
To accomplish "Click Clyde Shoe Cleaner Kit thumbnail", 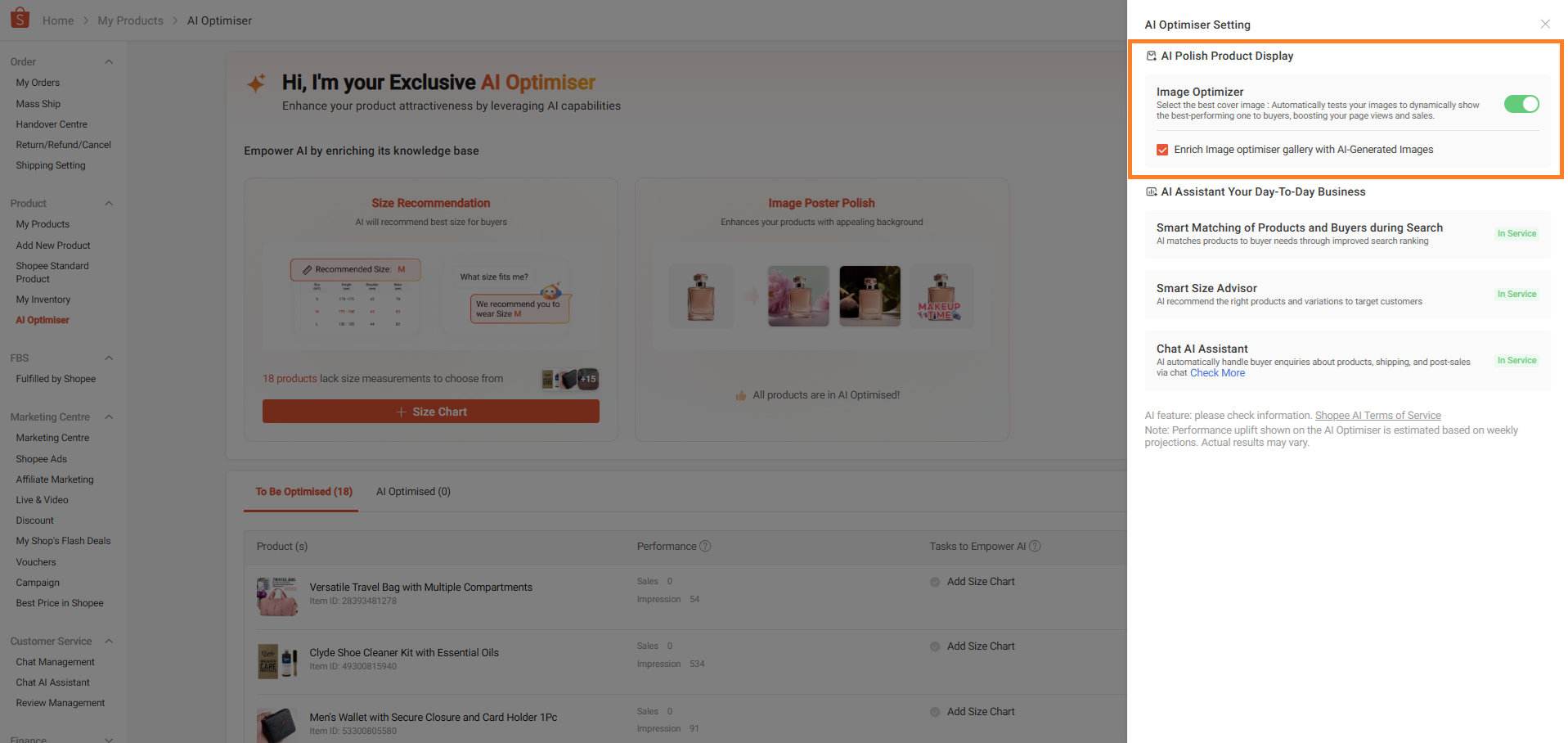I will click(277, 661).
